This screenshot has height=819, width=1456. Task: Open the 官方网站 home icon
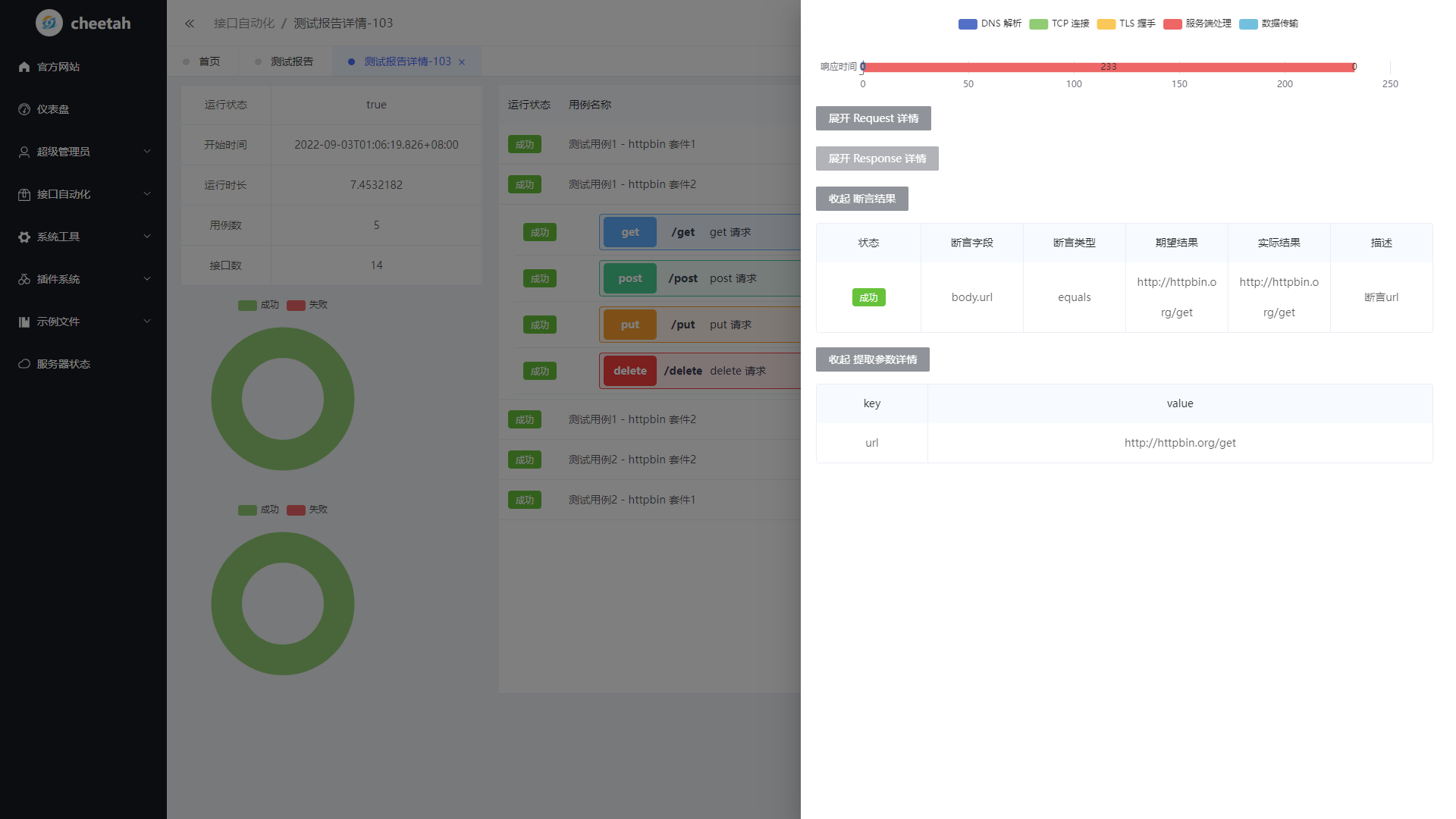click(x=24, y=67)
